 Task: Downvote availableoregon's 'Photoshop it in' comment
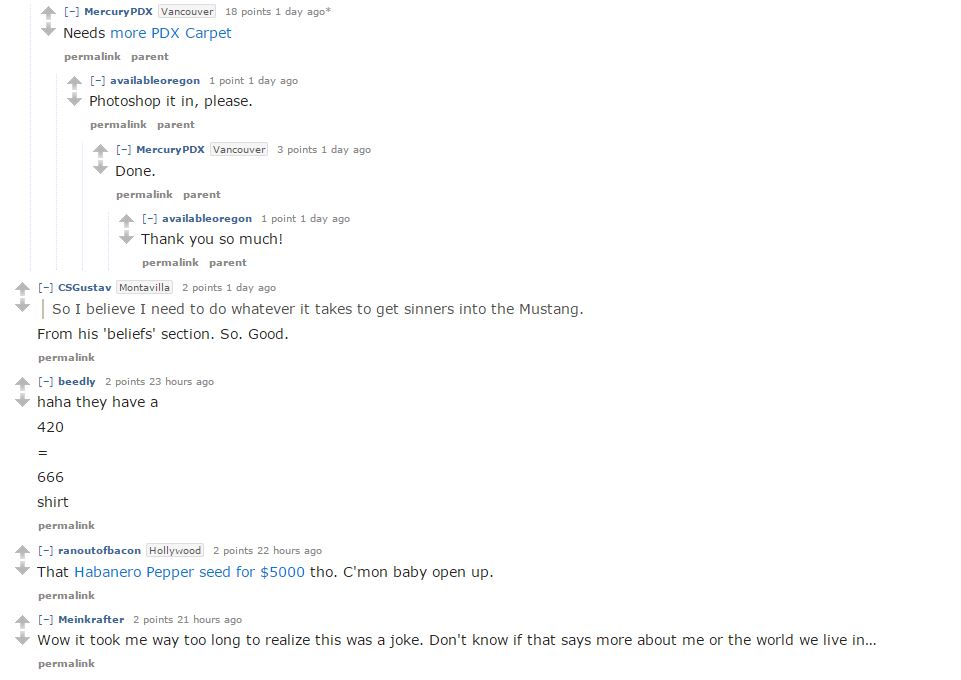(x=74, y=100)
